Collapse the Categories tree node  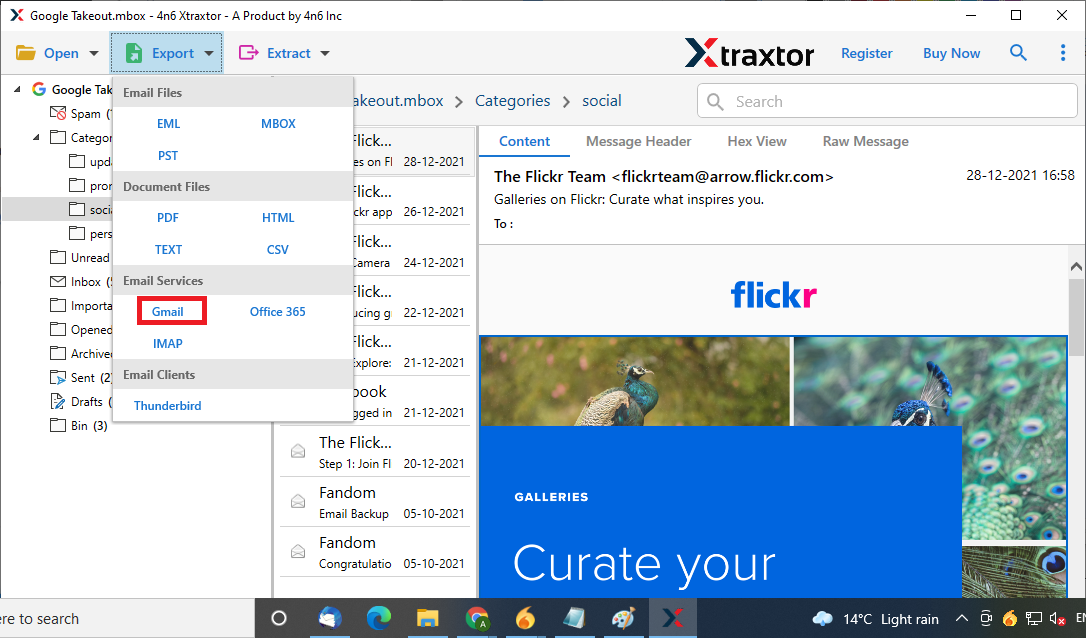(x=37, y=138)
